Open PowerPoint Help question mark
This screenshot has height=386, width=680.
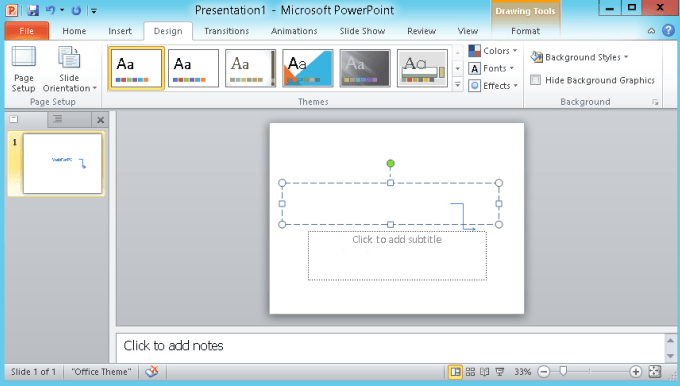tap(668, 30)
